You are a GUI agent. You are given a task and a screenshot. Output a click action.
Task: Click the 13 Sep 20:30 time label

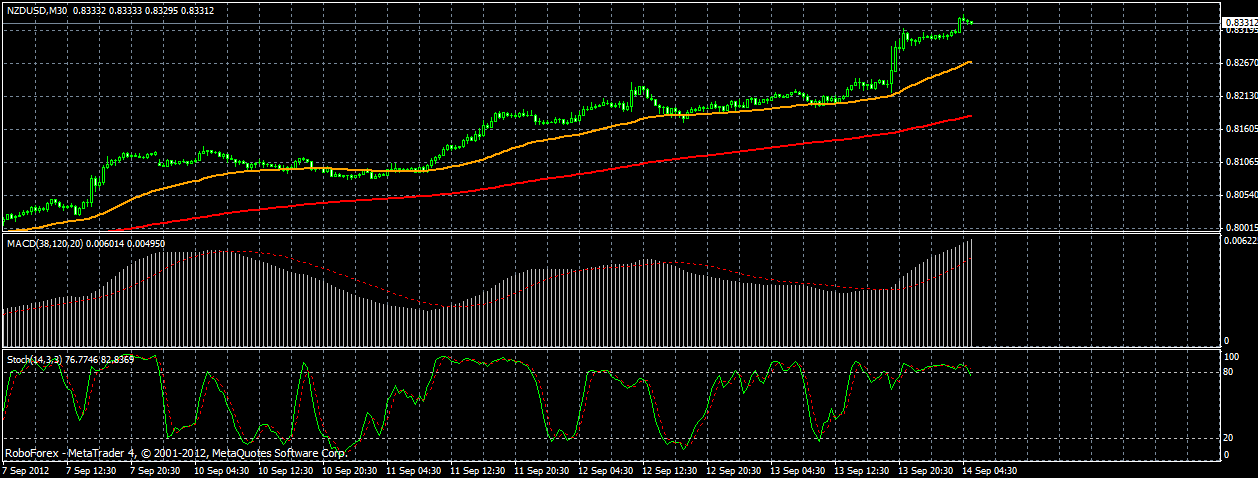[926, 470]
